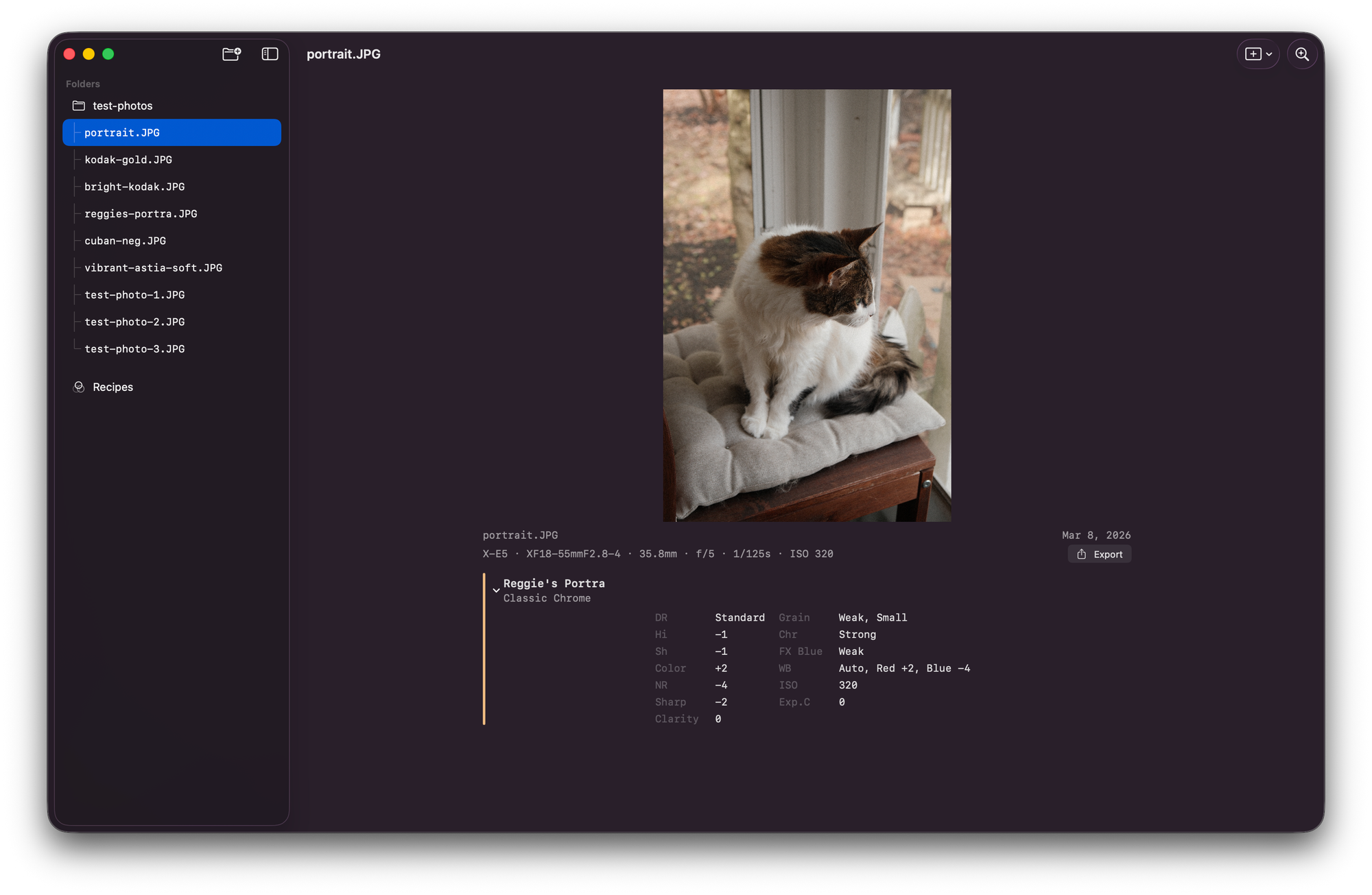This screenshot has height=895, width=1372.
Task: Toggle the sidebar panel icon
Action: point(270,54)
